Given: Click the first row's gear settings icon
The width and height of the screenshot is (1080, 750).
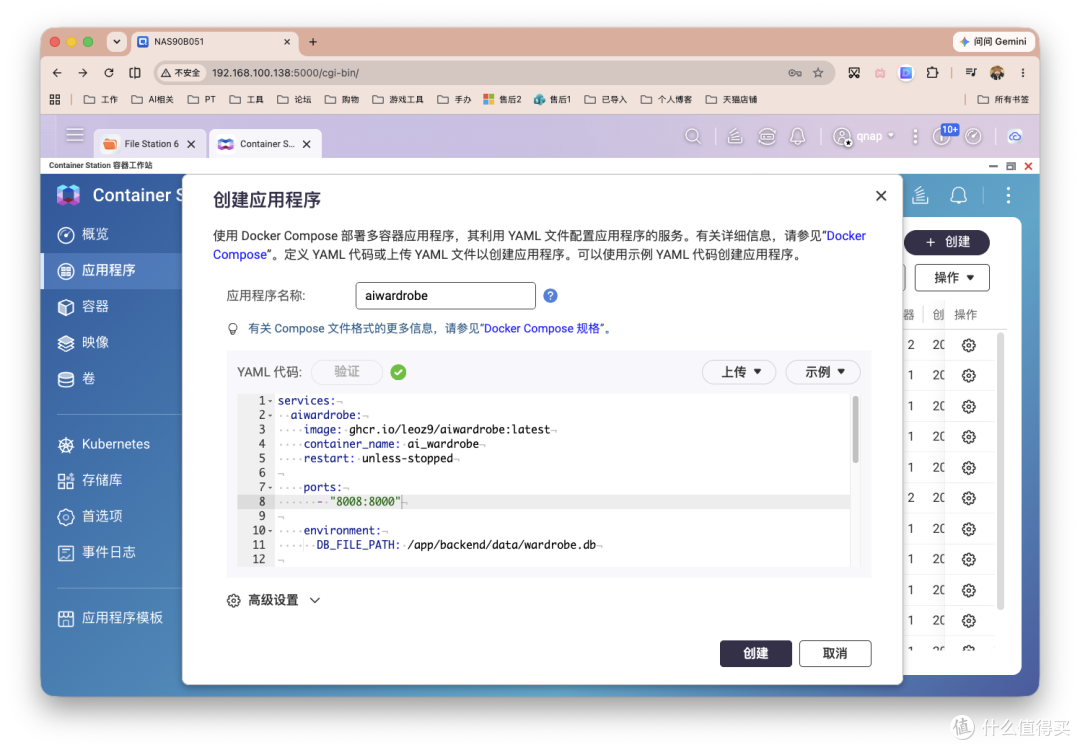Looking at the screenshot, I should (969, 345).
